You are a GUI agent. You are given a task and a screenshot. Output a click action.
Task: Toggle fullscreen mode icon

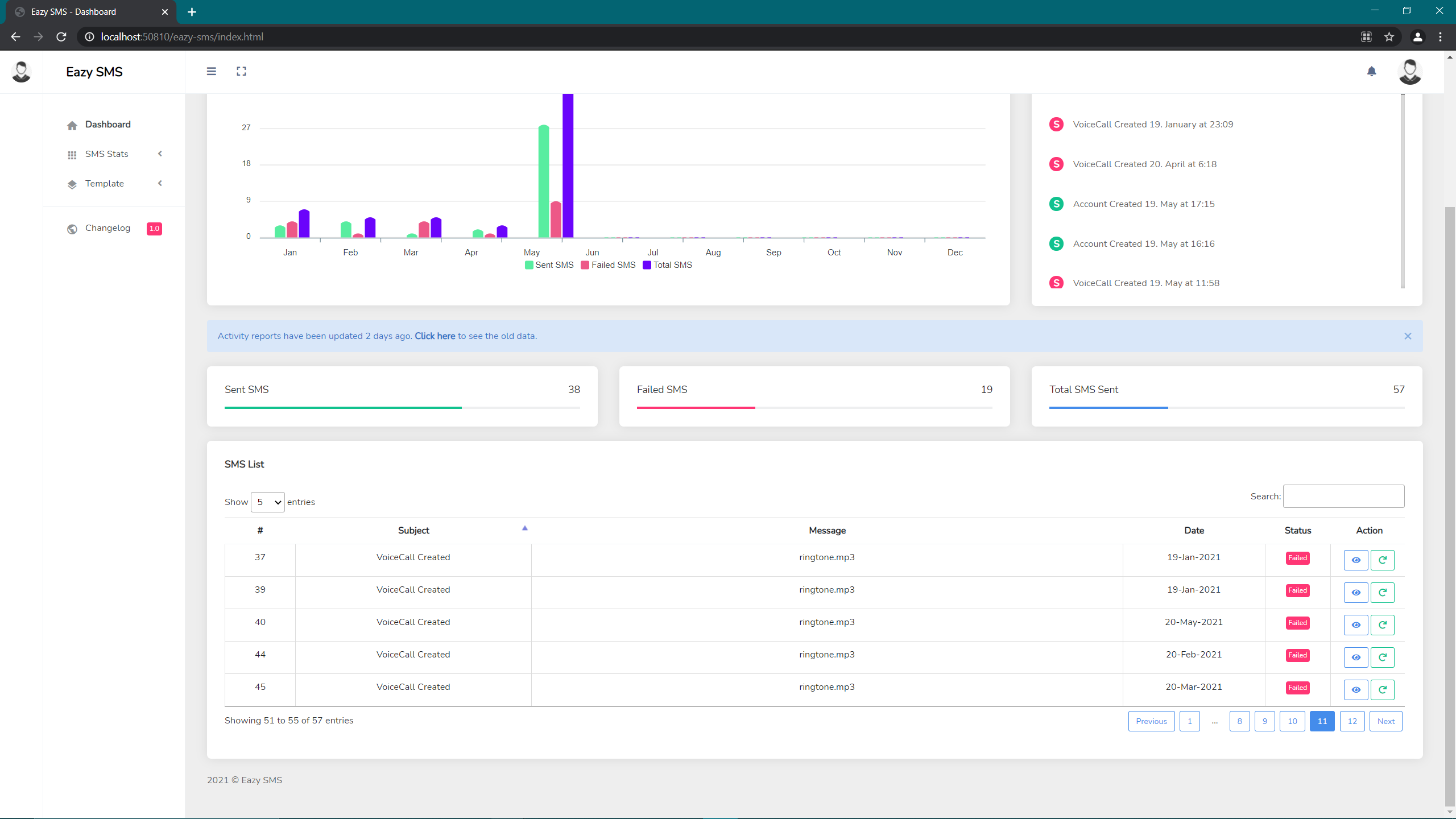241,71
